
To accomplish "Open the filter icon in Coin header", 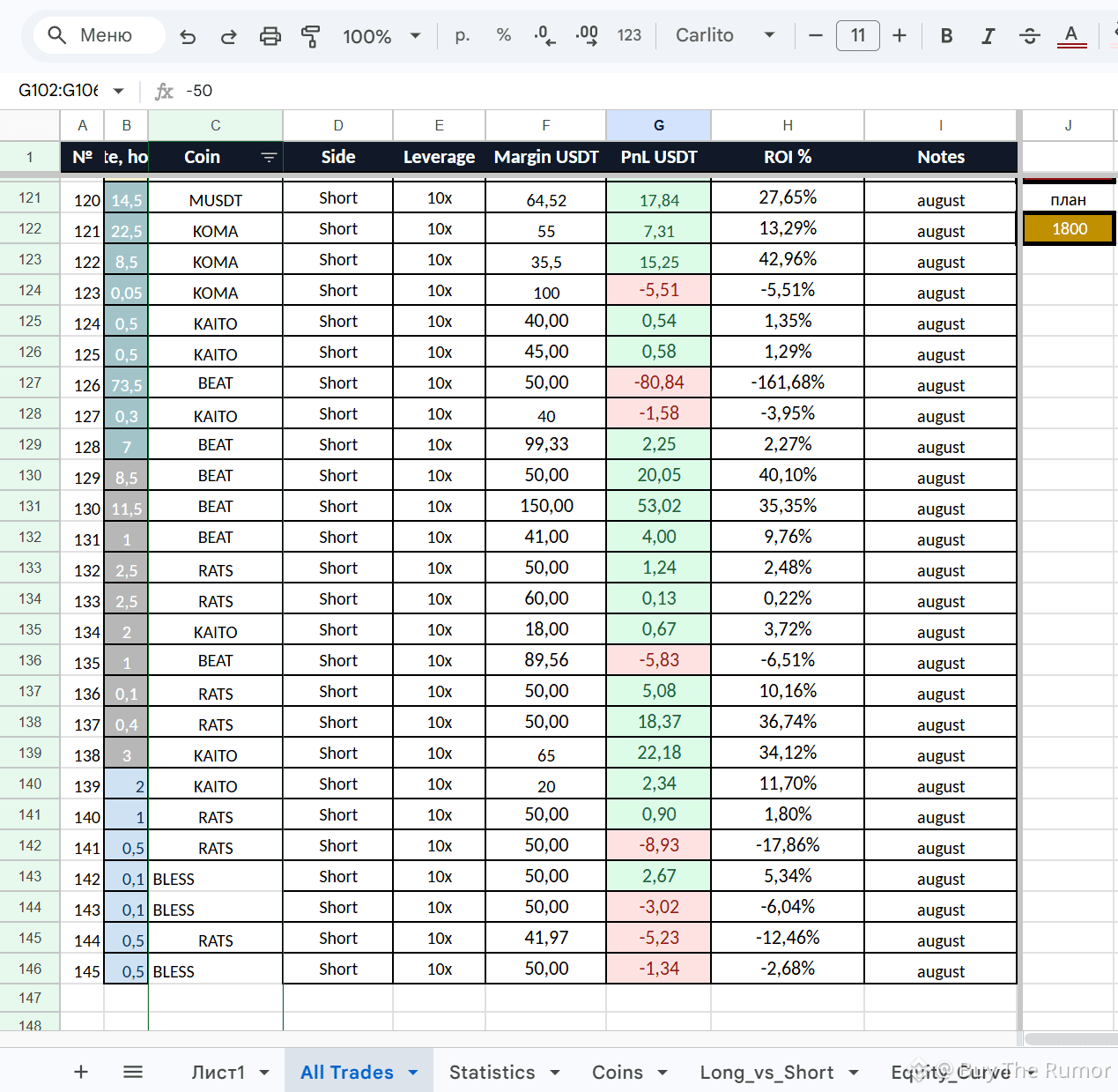I will pos(269,157).
